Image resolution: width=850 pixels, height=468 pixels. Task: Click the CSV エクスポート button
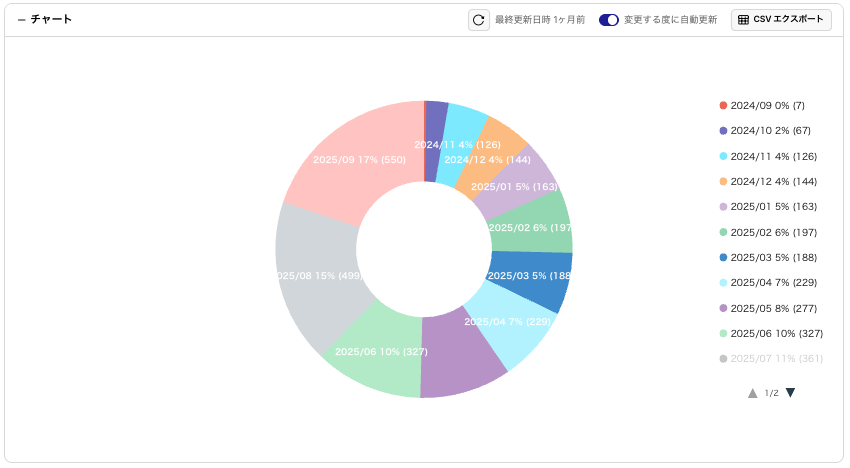coord(781,20)
